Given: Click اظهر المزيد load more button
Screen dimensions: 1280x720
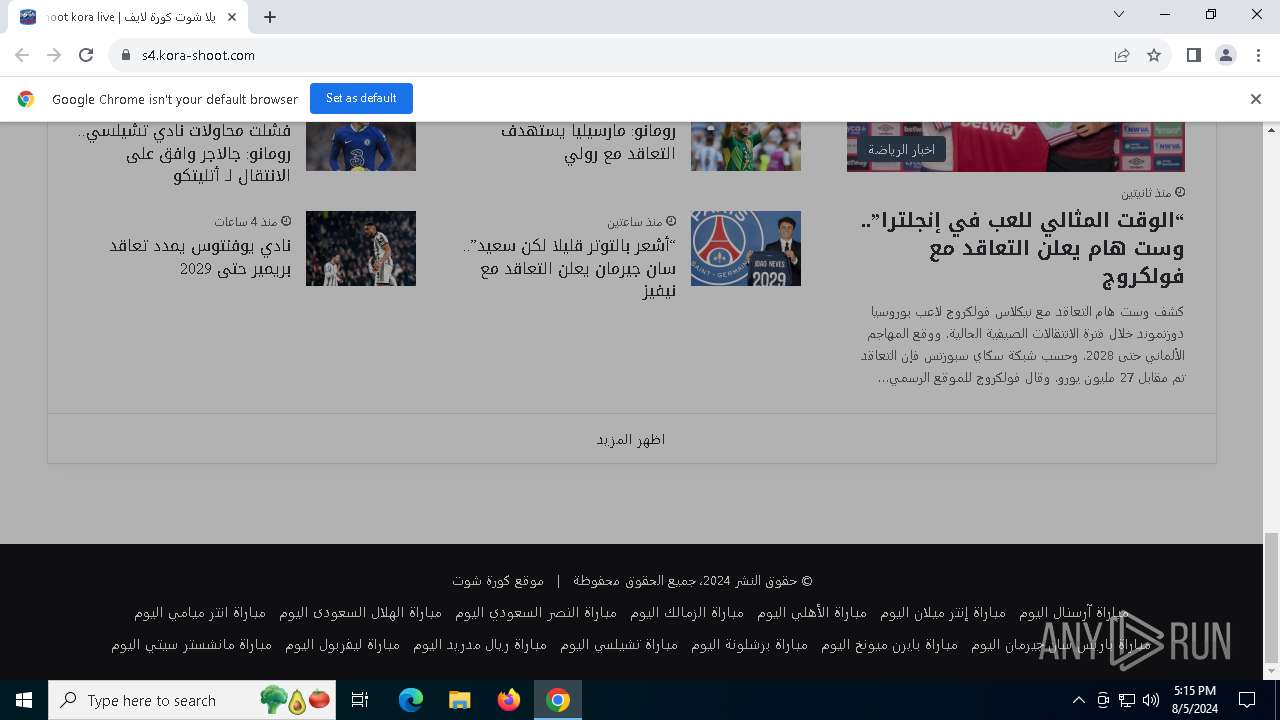Looking at the screenshot, I should 631,439.
